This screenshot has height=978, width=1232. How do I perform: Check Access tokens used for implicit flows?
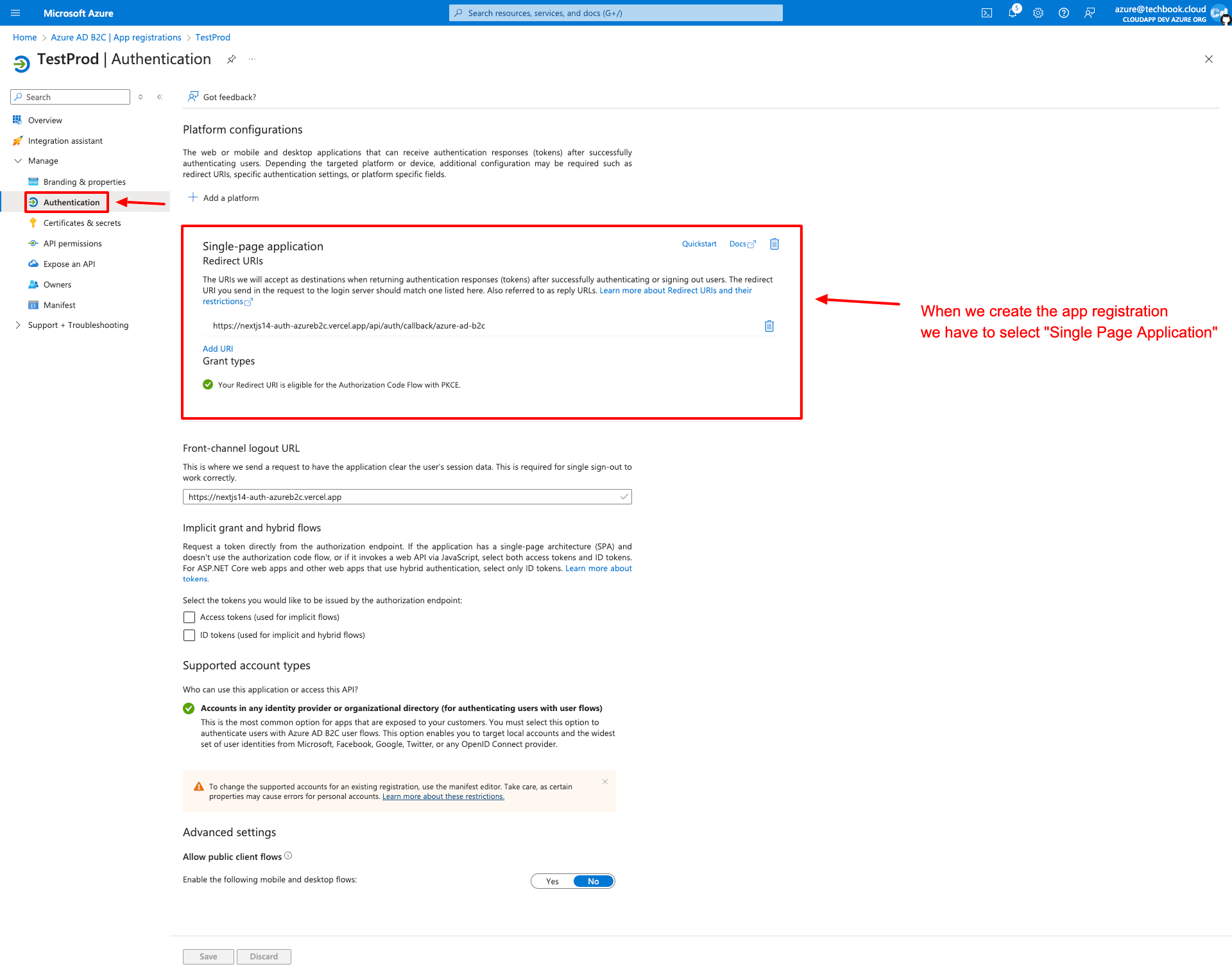(x=189, y=617)
